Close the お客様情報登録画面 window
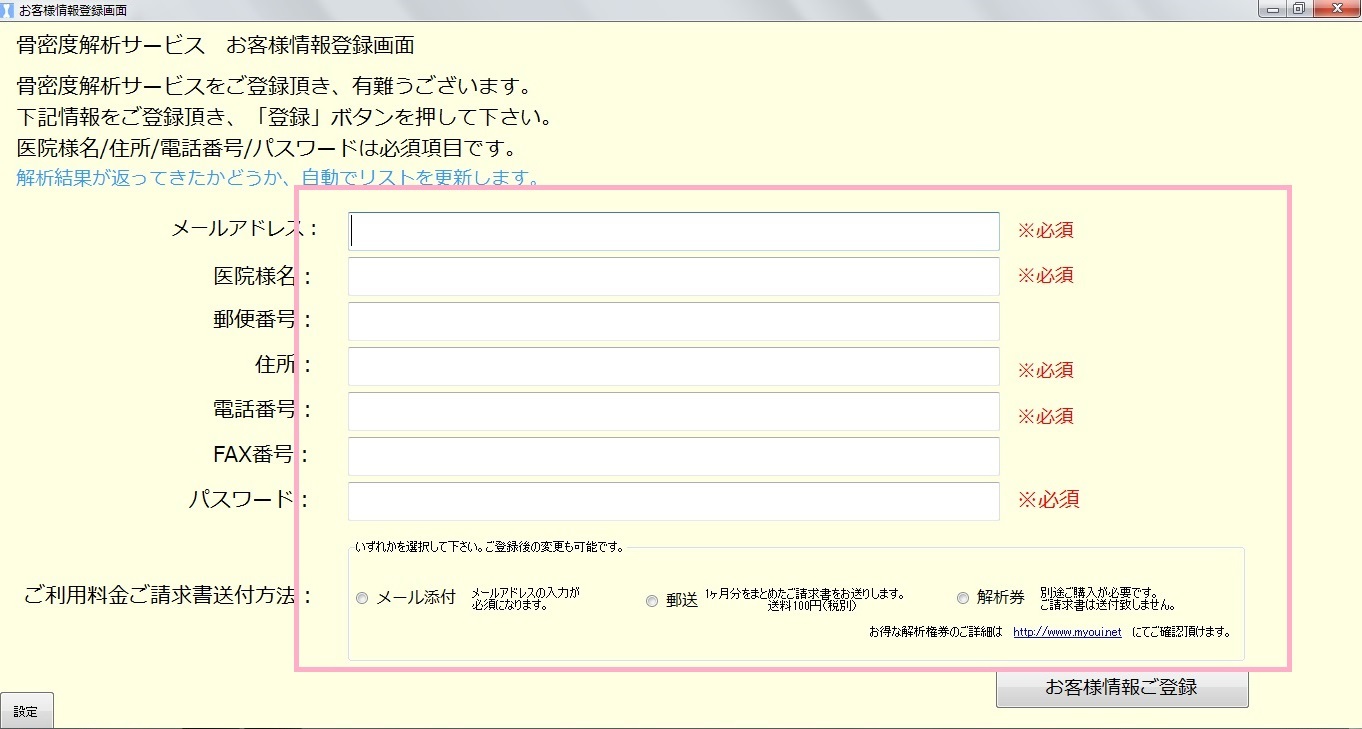The height and width of the screenshot is (729, 1362). (x=1336, y=9)
